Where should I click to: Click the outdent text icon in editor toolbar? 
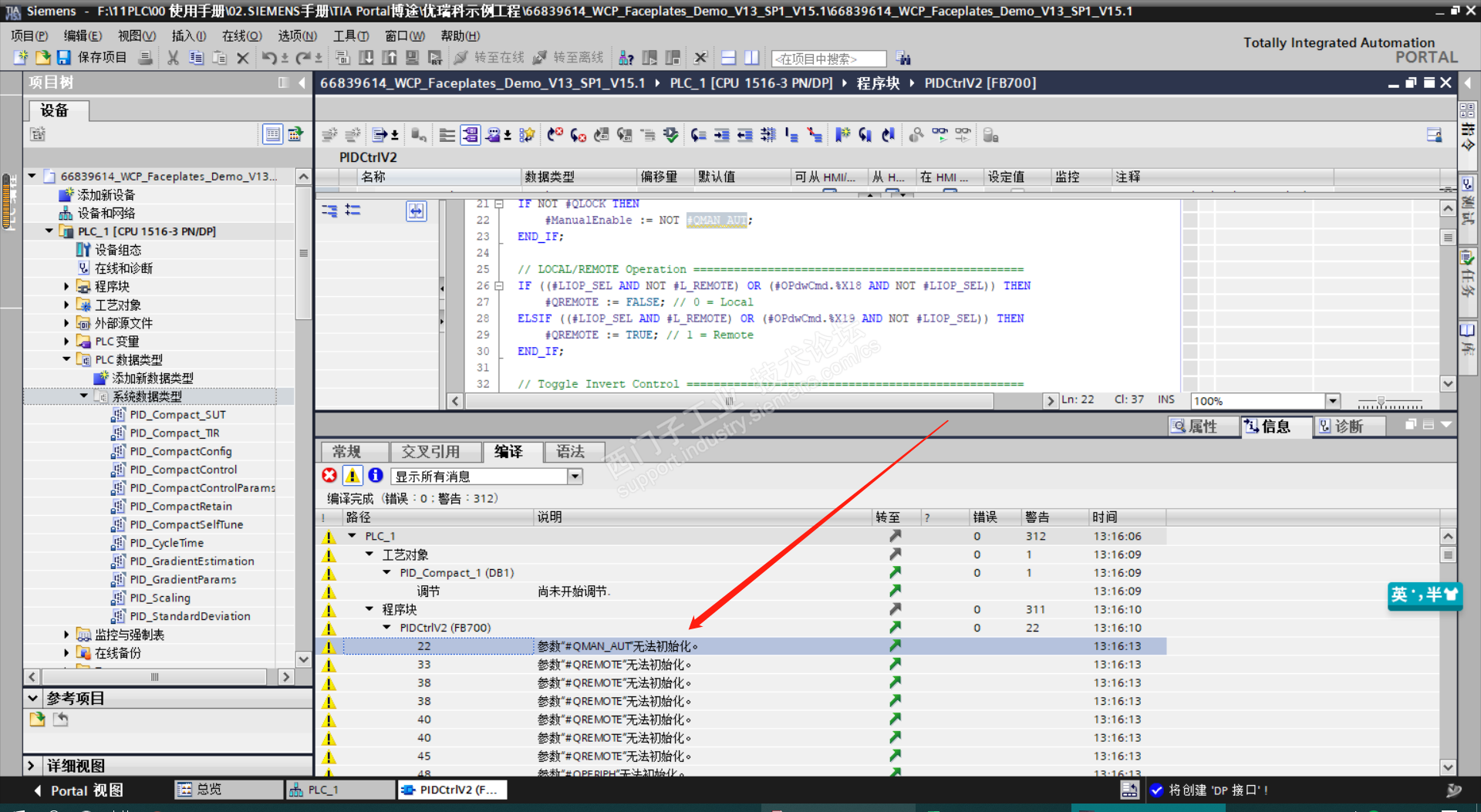[x=744, y=135]
